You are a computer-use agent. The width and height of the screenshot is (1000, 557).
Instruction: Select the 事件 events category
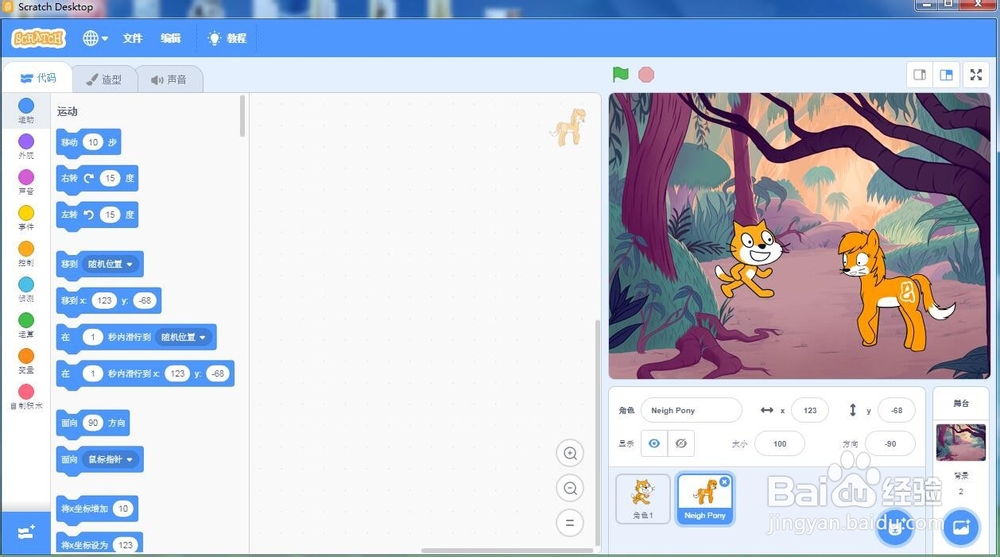pos(26,218)
